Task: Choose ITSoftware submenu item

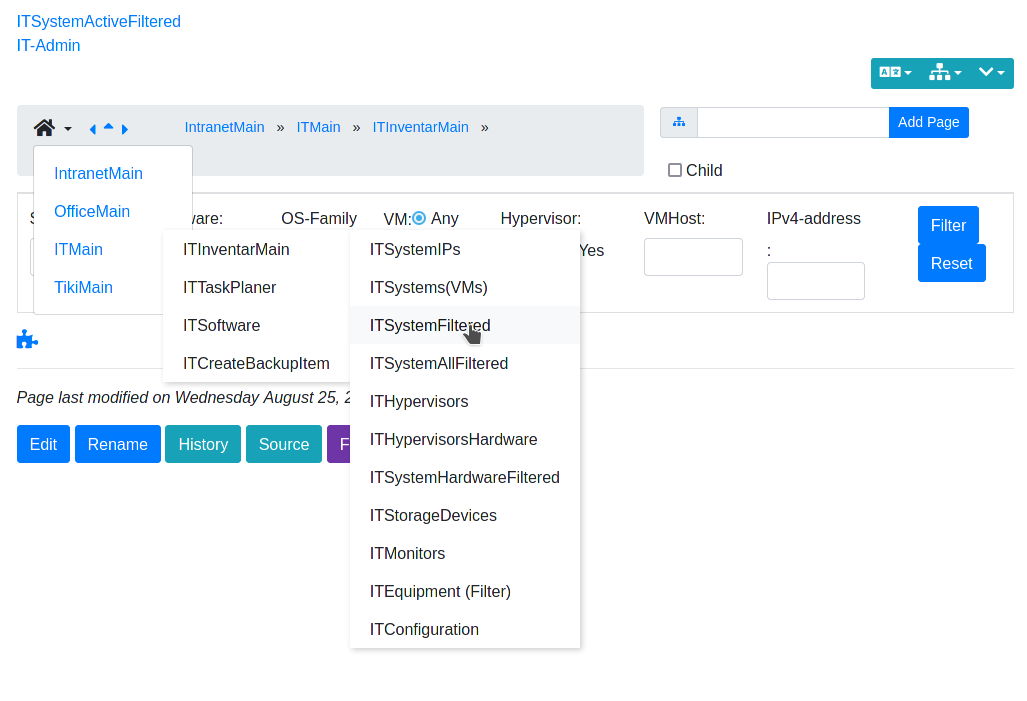Action: 257,326
